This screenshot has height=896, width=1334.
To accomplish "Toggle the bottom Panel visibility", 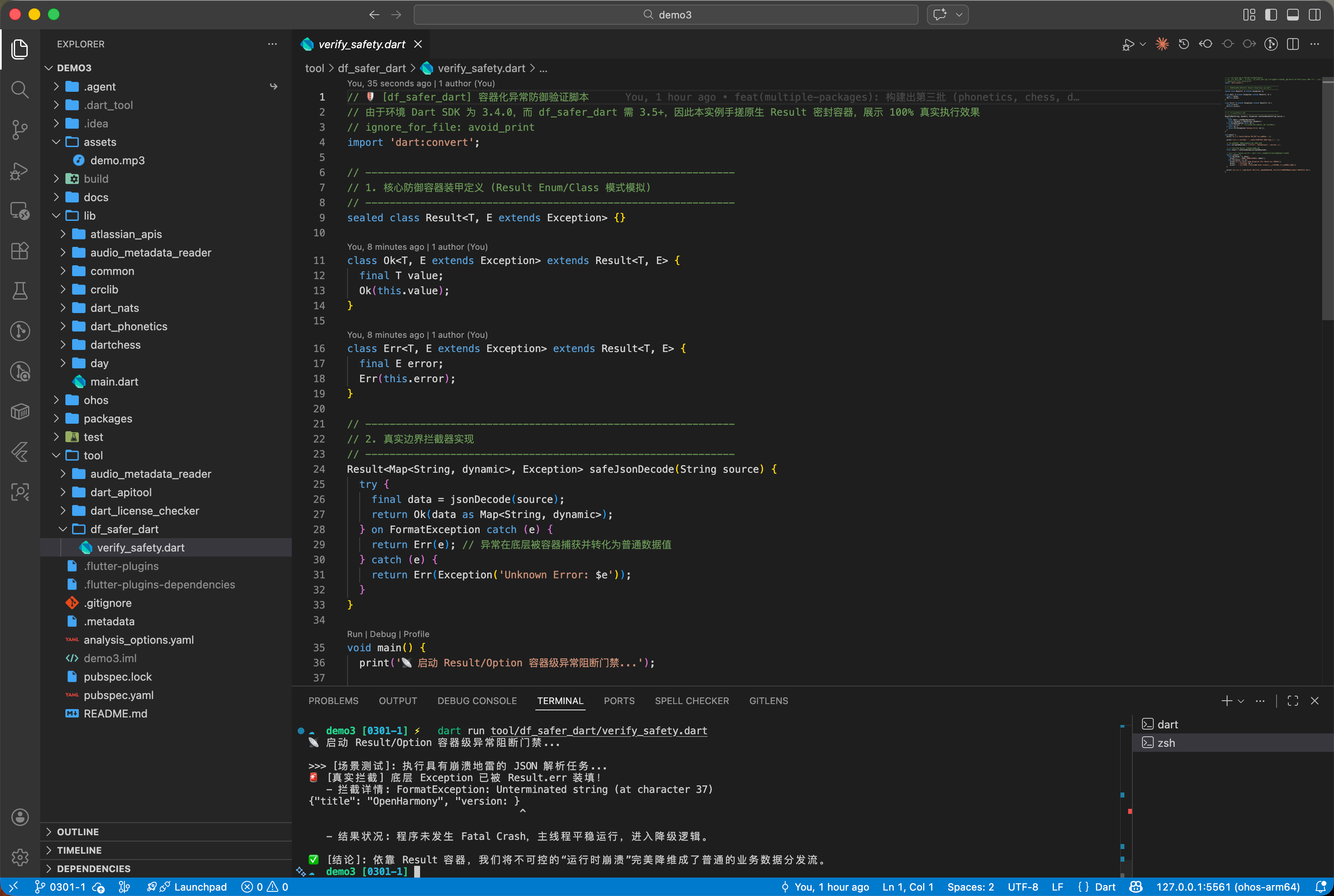I will [x=1293, y=14].
